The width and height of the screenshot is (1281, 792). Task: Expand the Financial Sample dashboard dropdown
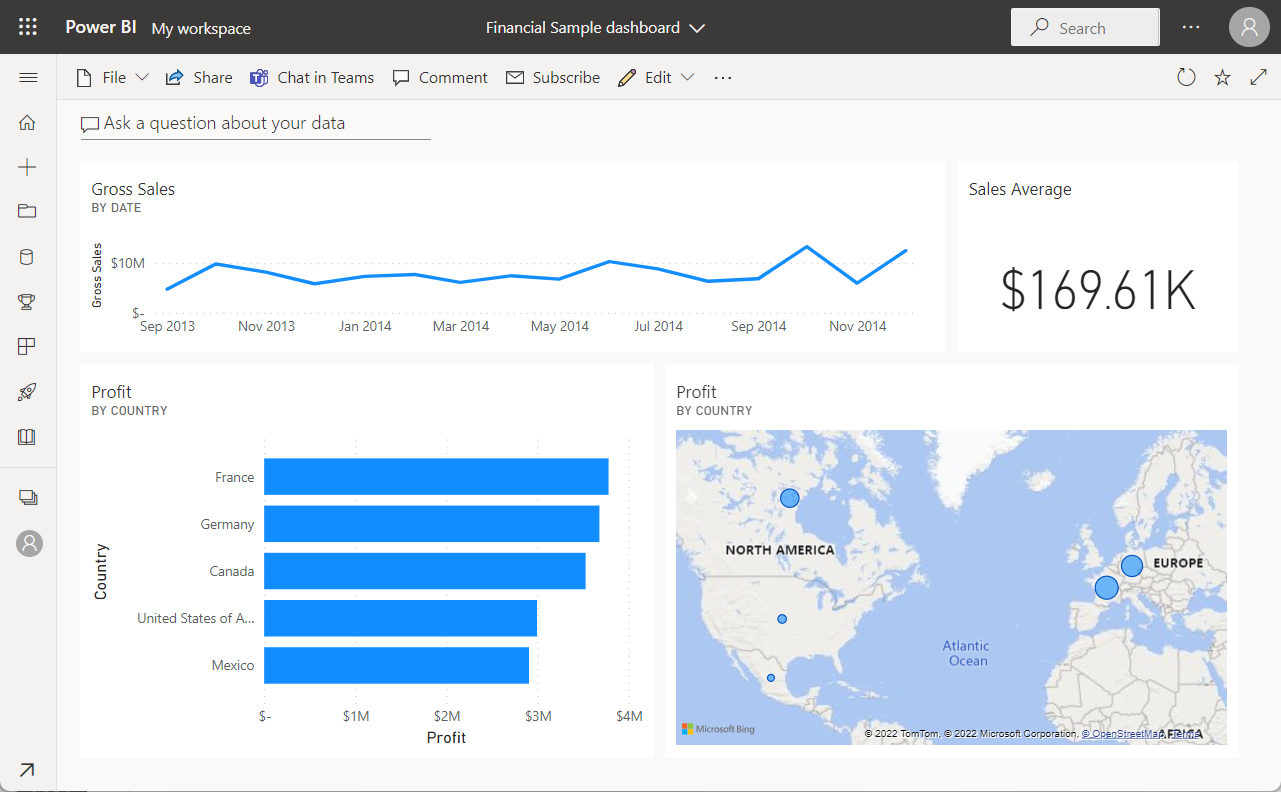coord(697,27)
